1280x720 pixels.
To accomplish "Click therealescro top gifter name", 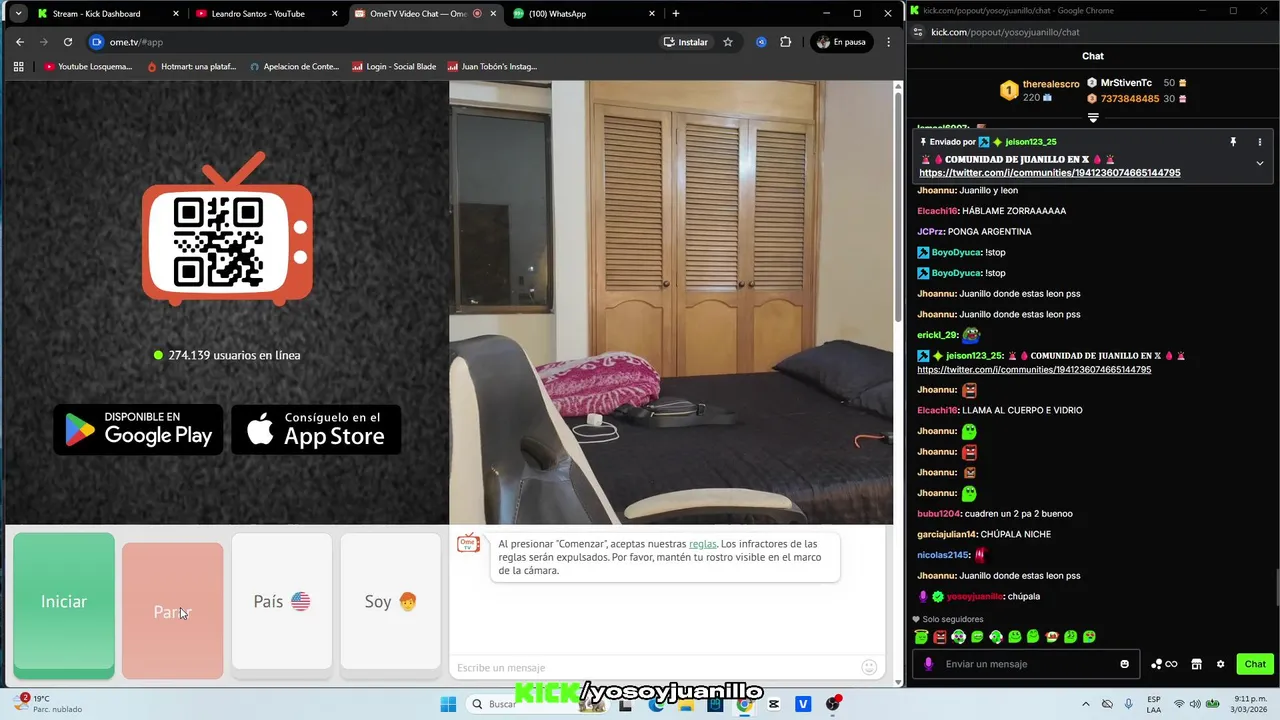I will click(x=1051, y=84).
